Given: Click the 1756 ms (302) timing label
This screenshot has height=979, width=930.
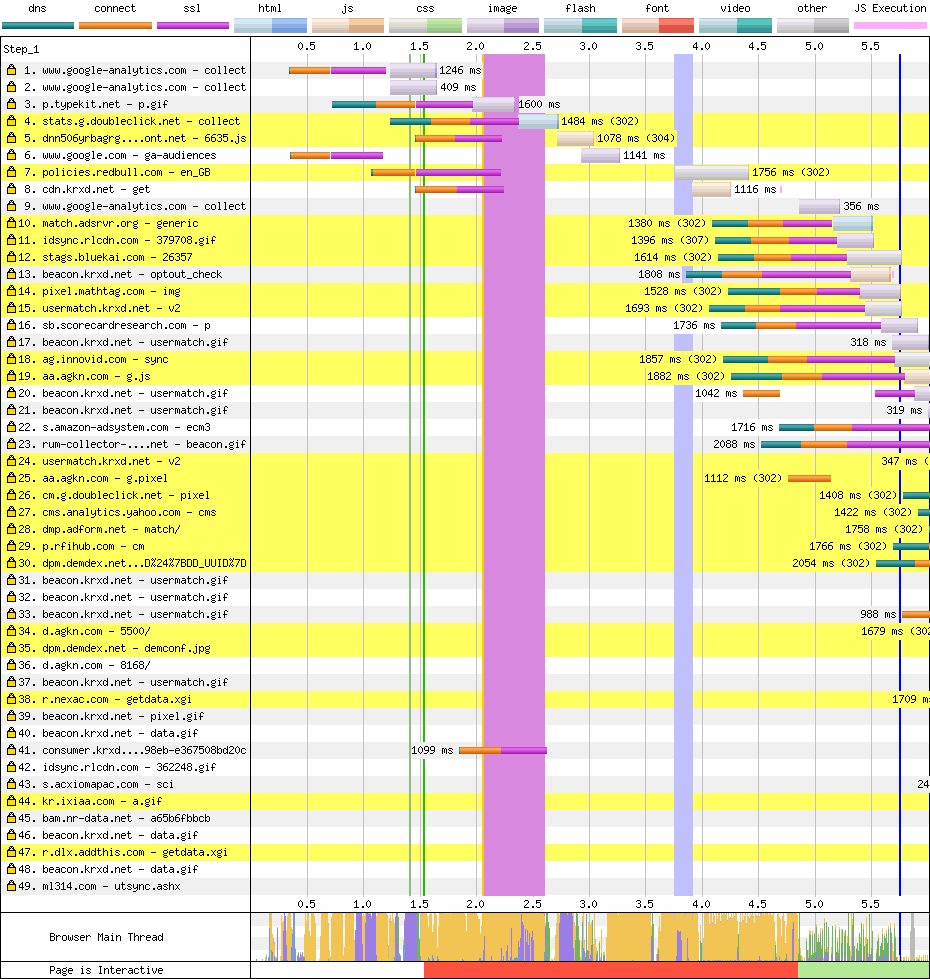Looking at the screenshot, I should point(791,172).
